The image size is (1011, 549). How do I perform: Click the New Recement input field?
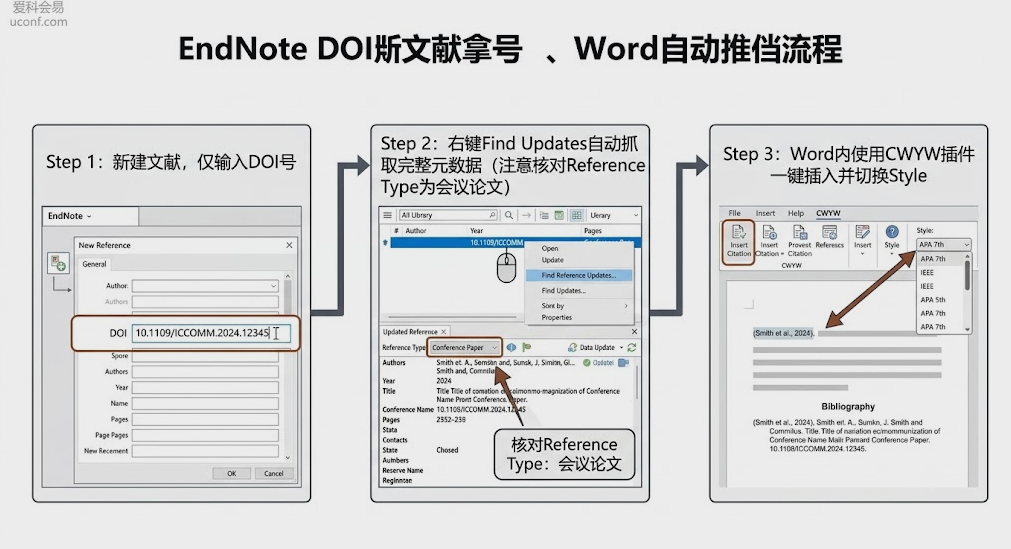(x=205, y=451)
